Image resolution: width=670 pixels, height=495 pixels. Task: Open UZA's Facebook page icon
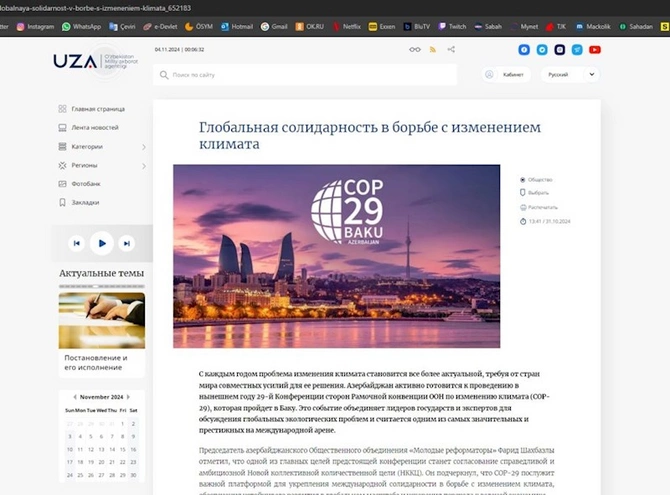point(524,50)
